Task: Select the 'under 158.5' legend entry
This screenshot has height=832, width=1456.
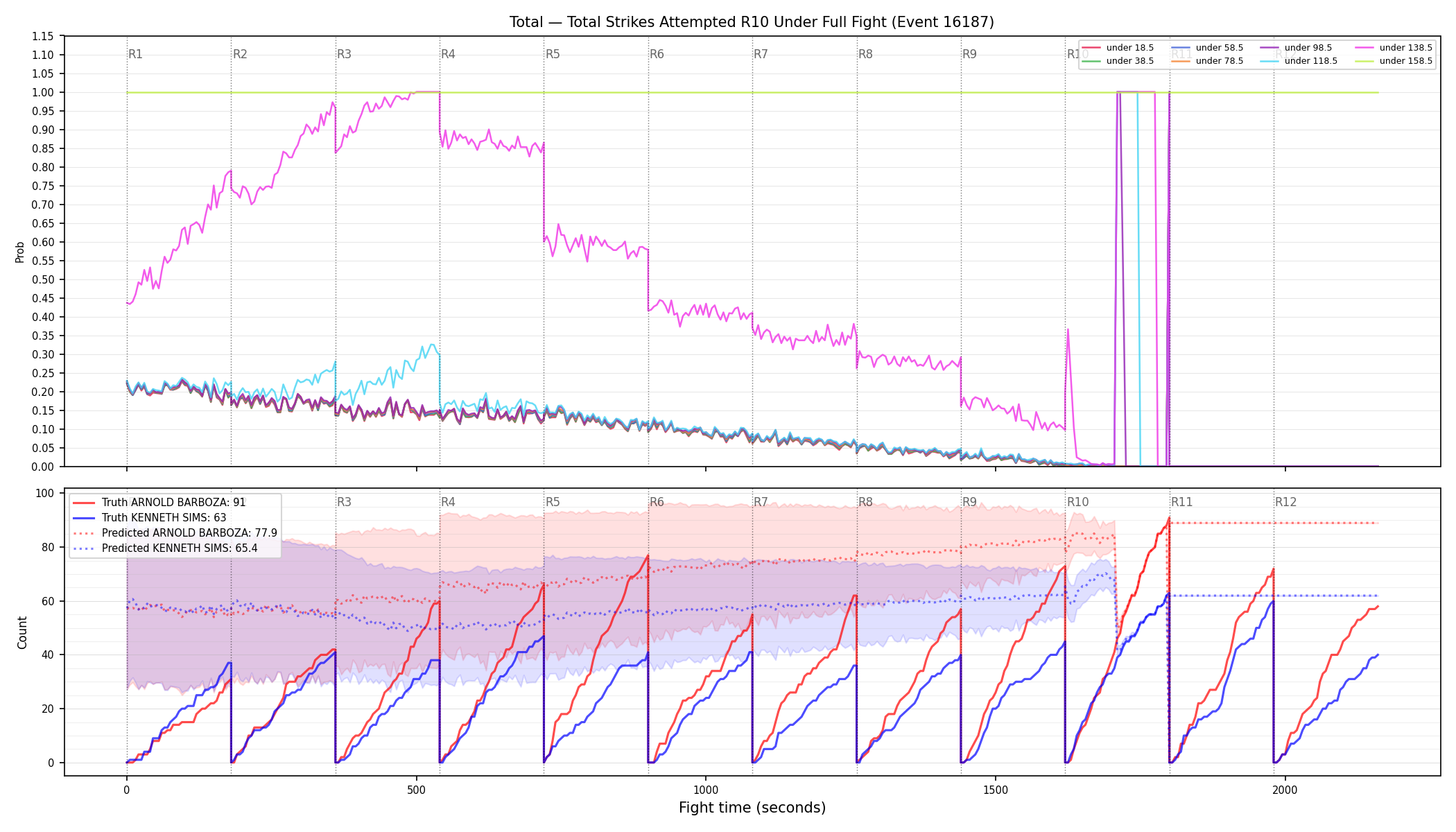Action: pos(1394,61)
